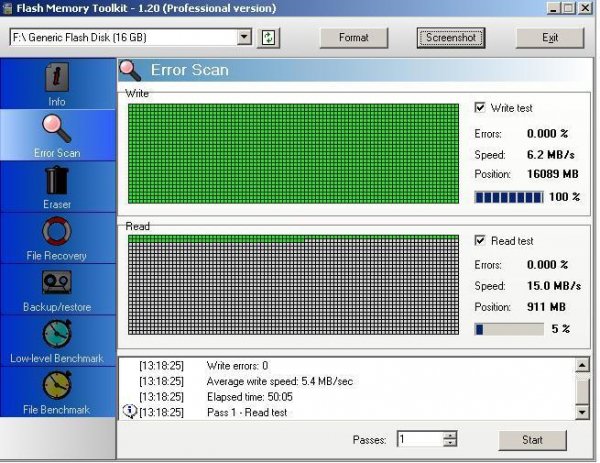
Task: Open the Eraser trash can tool
Action: point(57,180)
